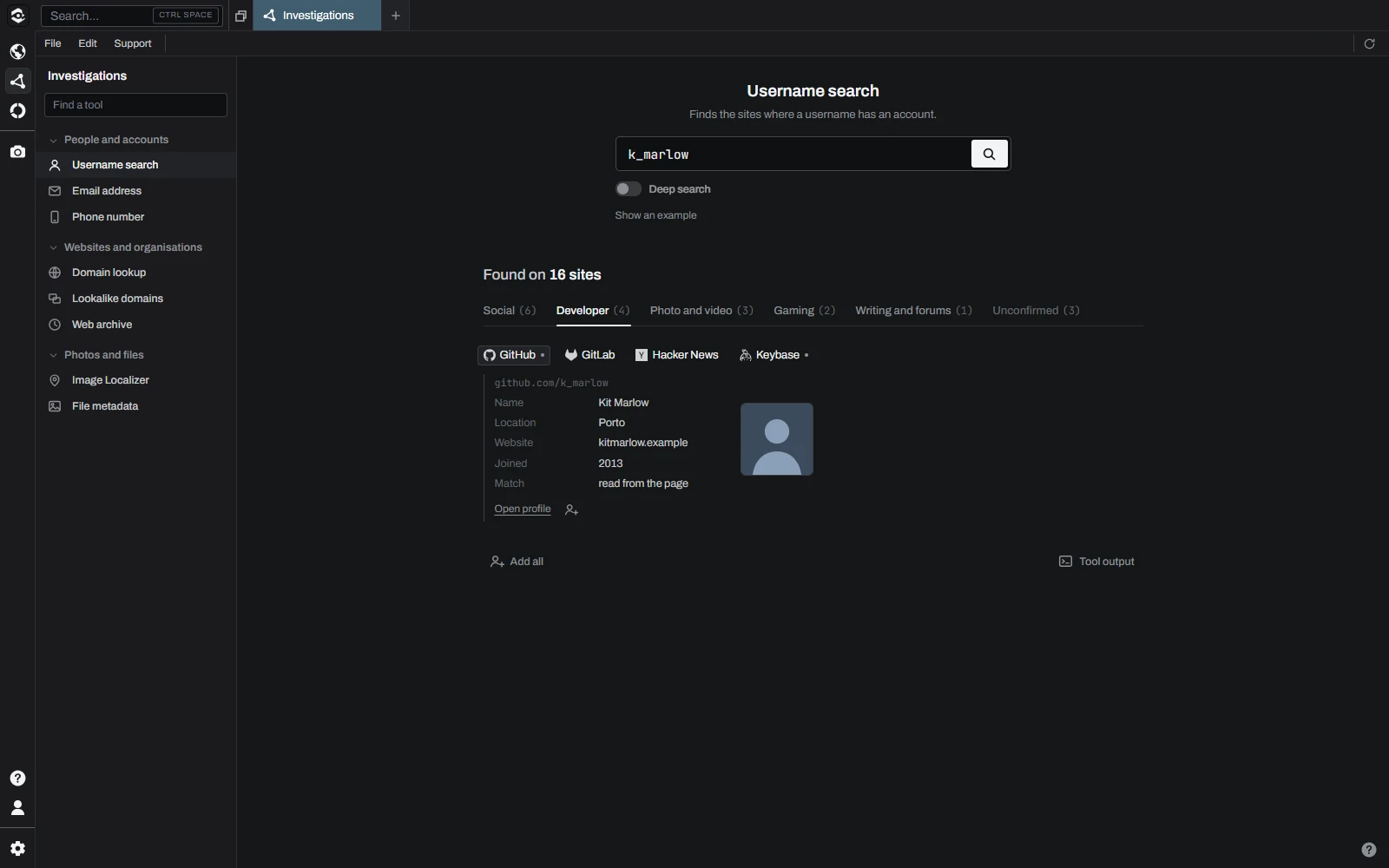Collapse the People and accounts section
1389x868 pixels.
(x=108, y=140)
